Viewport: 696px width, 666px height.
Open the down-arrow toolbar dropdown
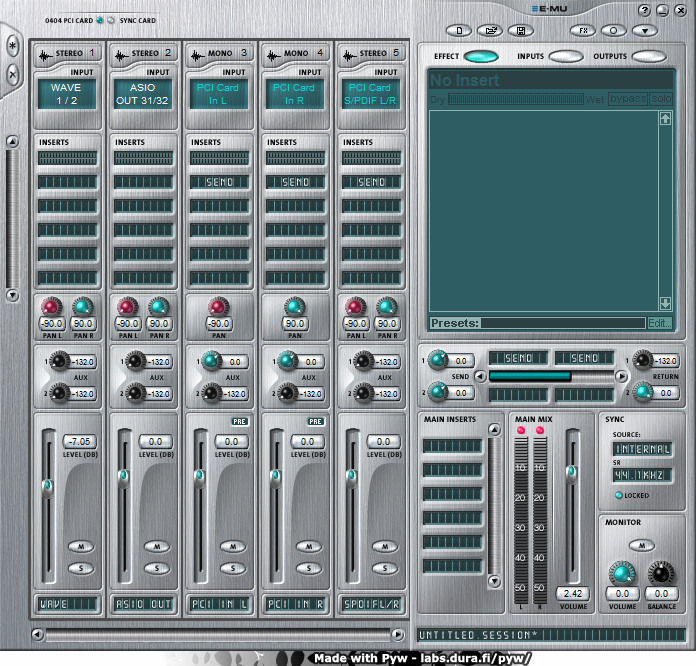point(646,30)
